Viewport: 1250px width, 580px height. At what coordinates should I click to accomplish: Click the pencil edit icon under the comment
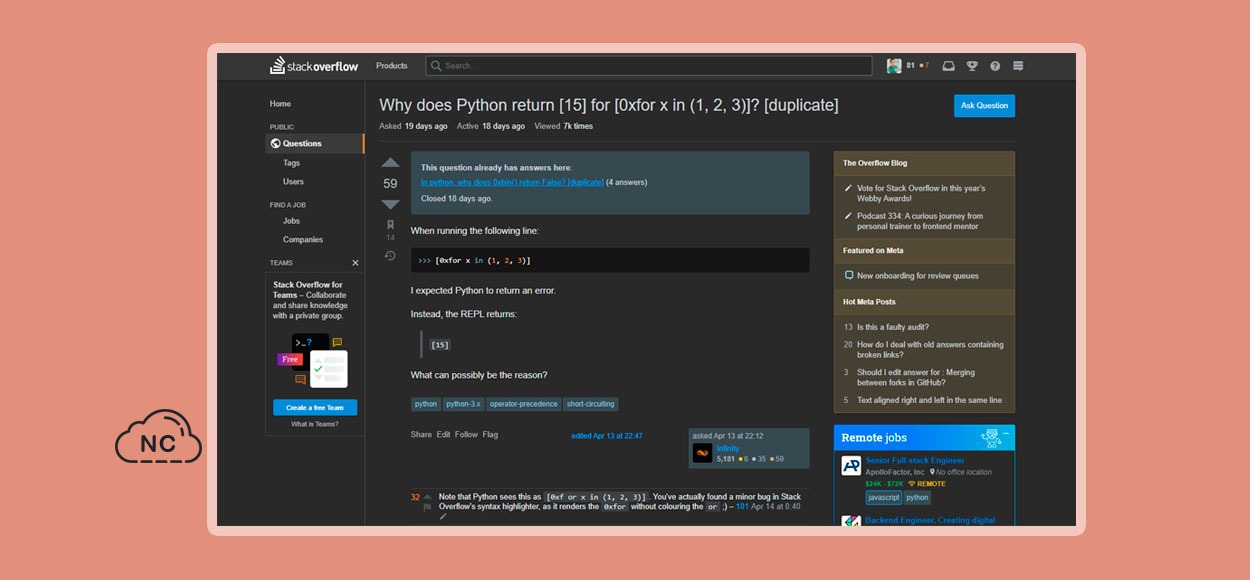coord(443,517)
